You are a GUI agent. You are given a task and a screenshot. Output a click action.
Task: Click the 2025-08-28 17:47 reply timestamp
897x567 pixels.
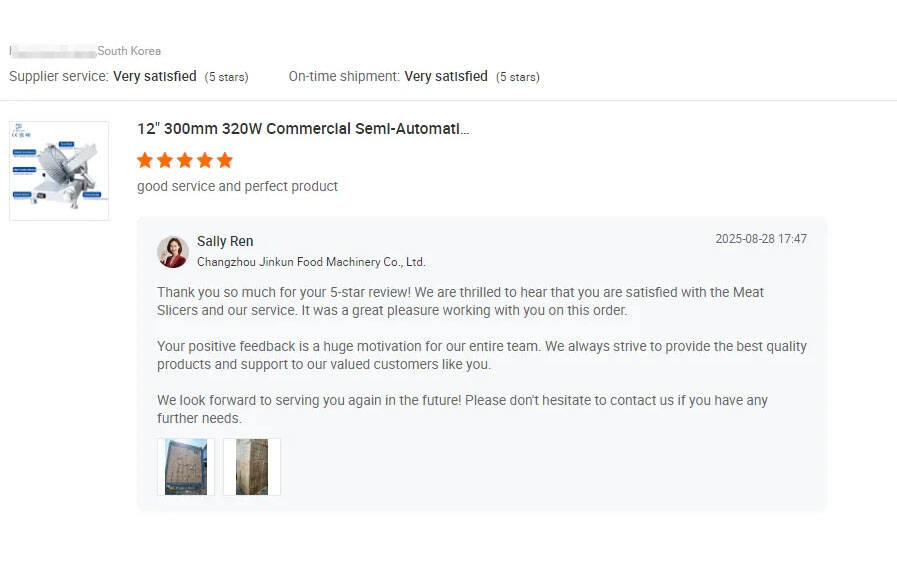(761, 239)
